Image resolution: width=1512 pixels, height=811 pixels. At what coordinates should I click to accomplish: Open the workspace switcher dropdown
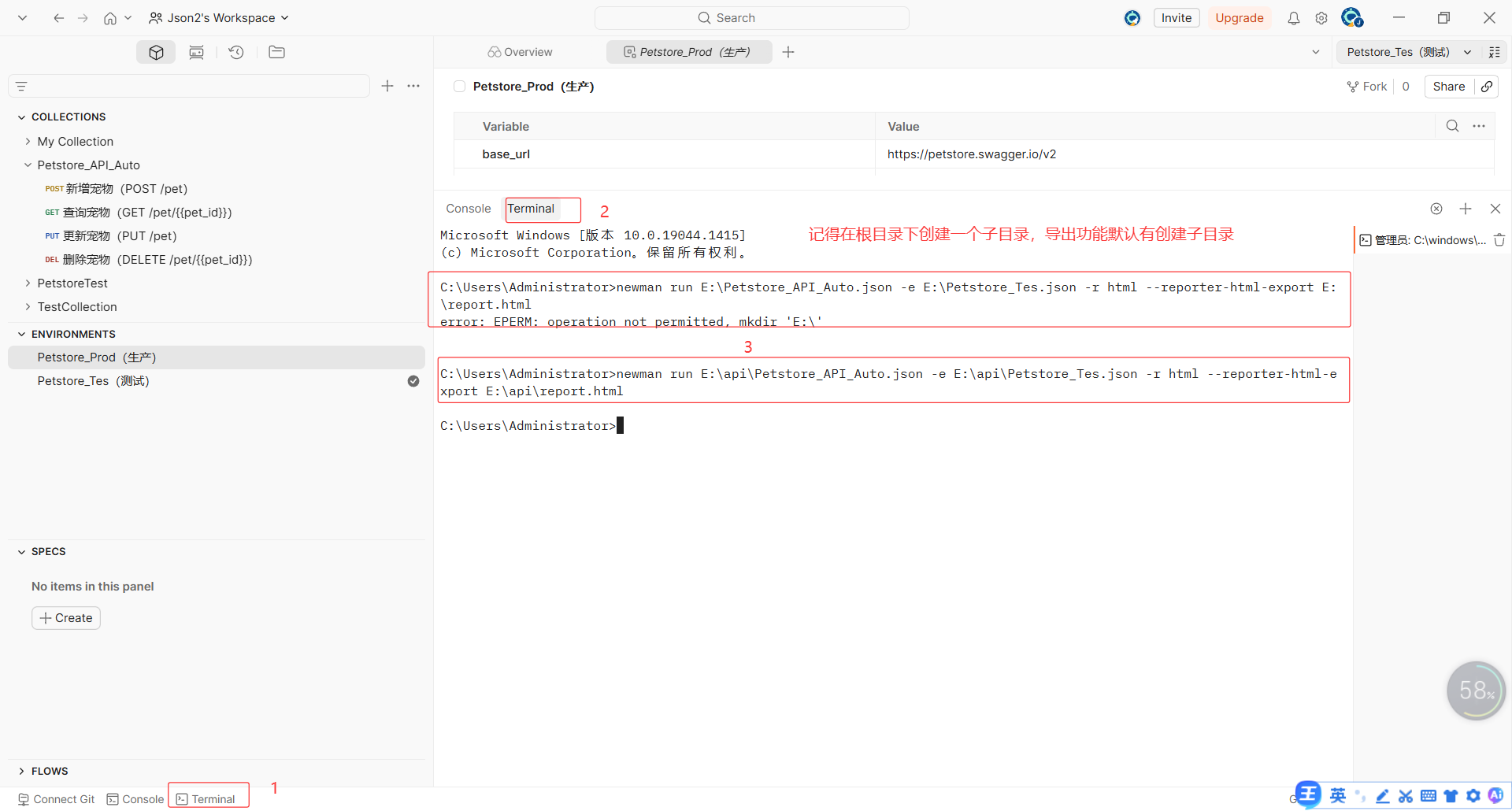(x=219, y=18)
